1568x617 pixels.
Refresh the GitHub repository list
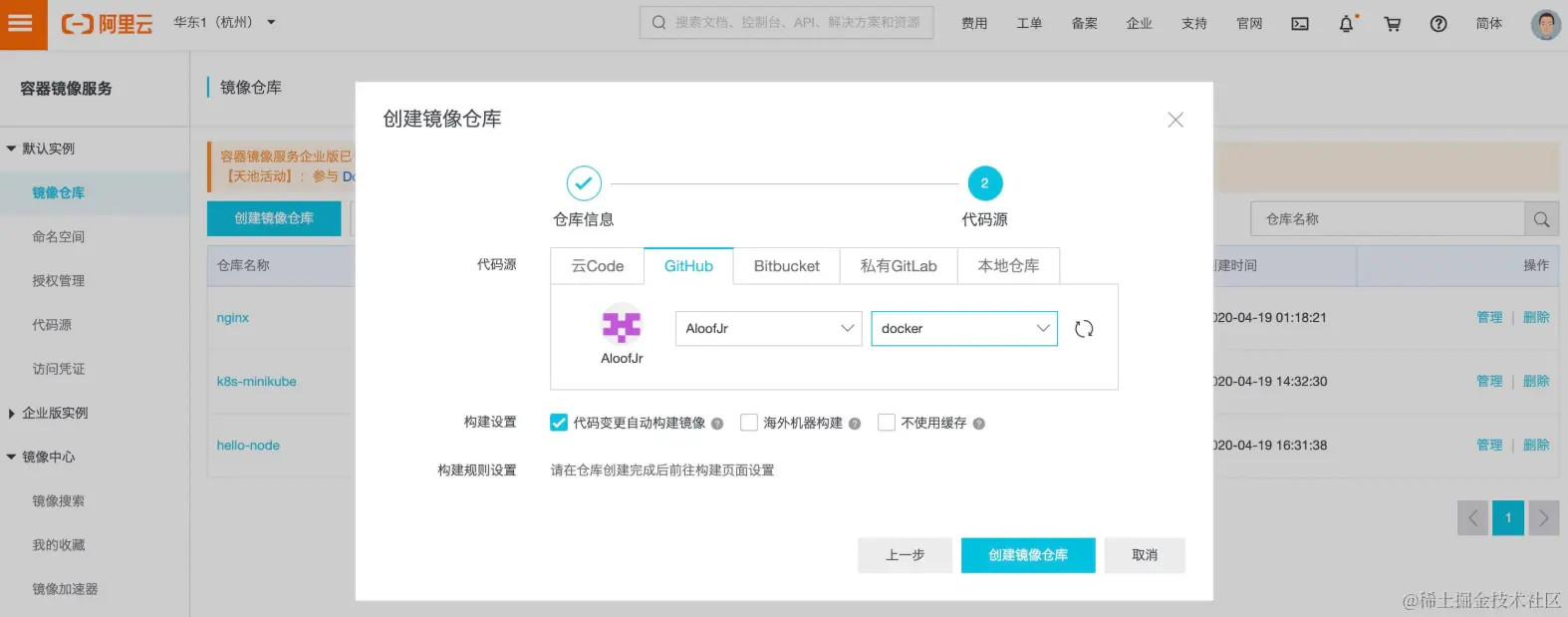[x=1084, y=329]
